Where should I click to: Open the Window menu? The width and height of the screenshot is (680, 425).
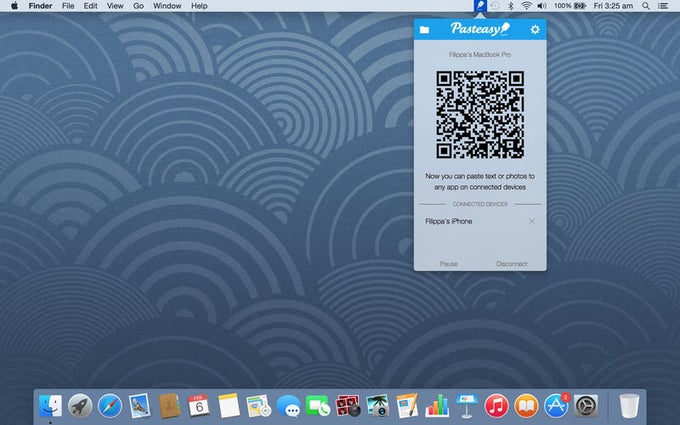(x=167, y=6)
